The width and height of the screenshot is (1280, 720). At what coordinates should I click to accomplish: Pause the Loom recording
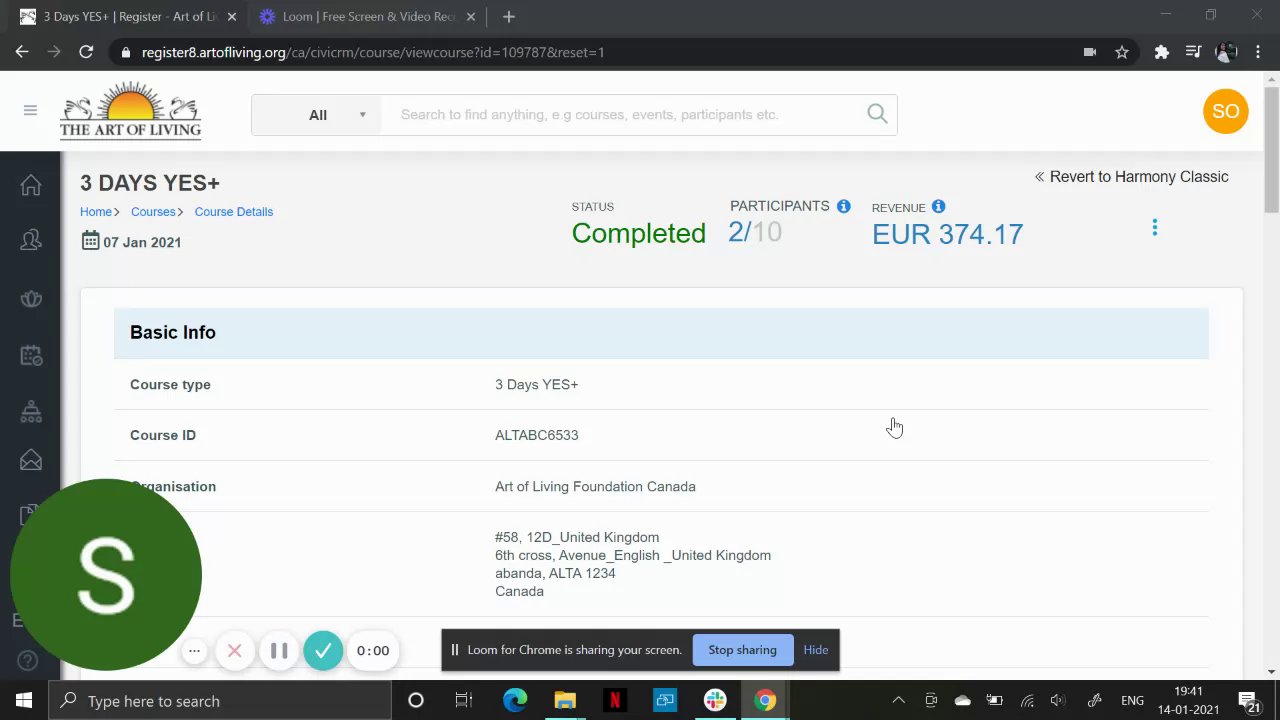[279, 651]
